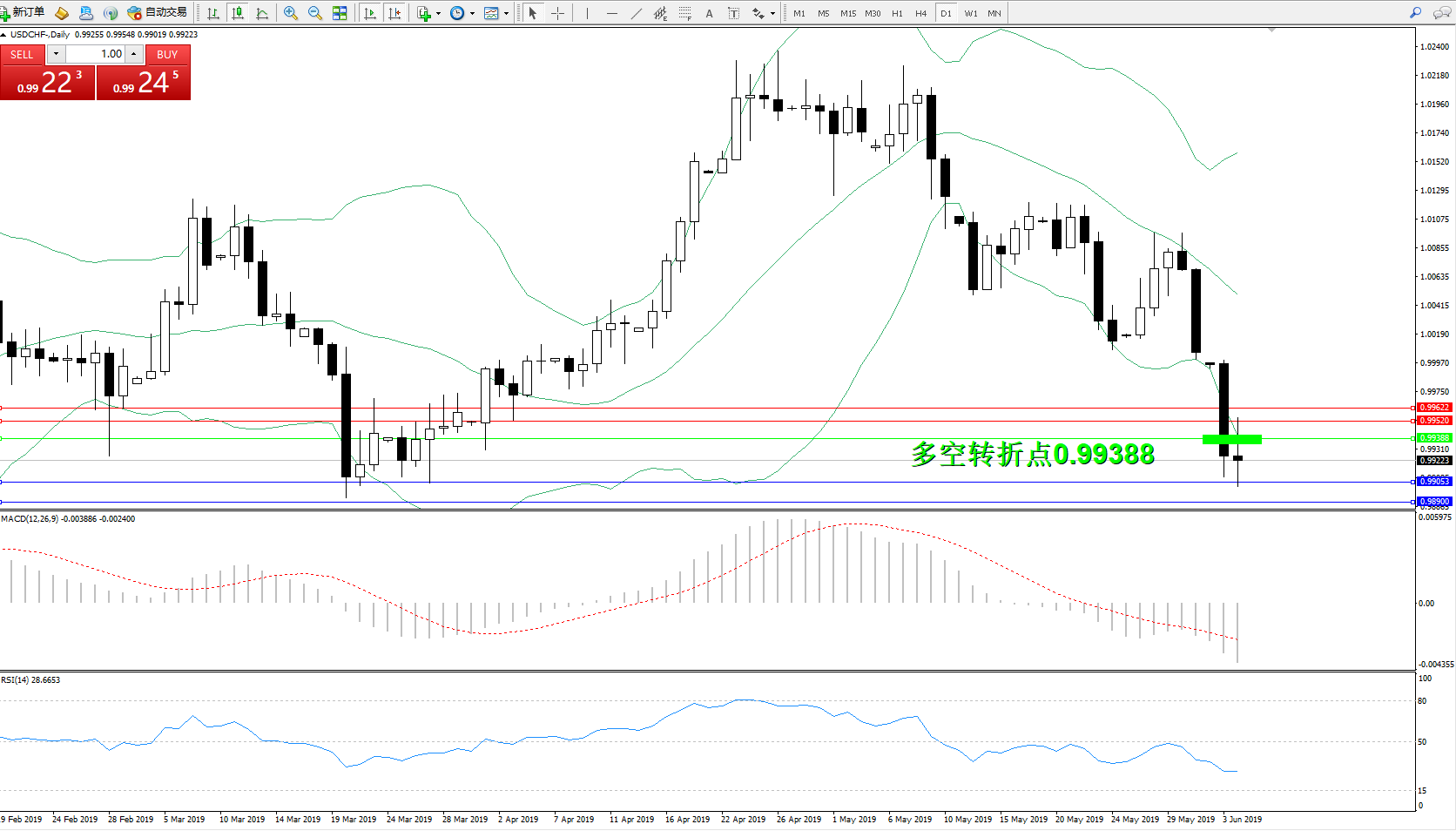Expand the indicators list dropdown arrow

click(438, 14)
